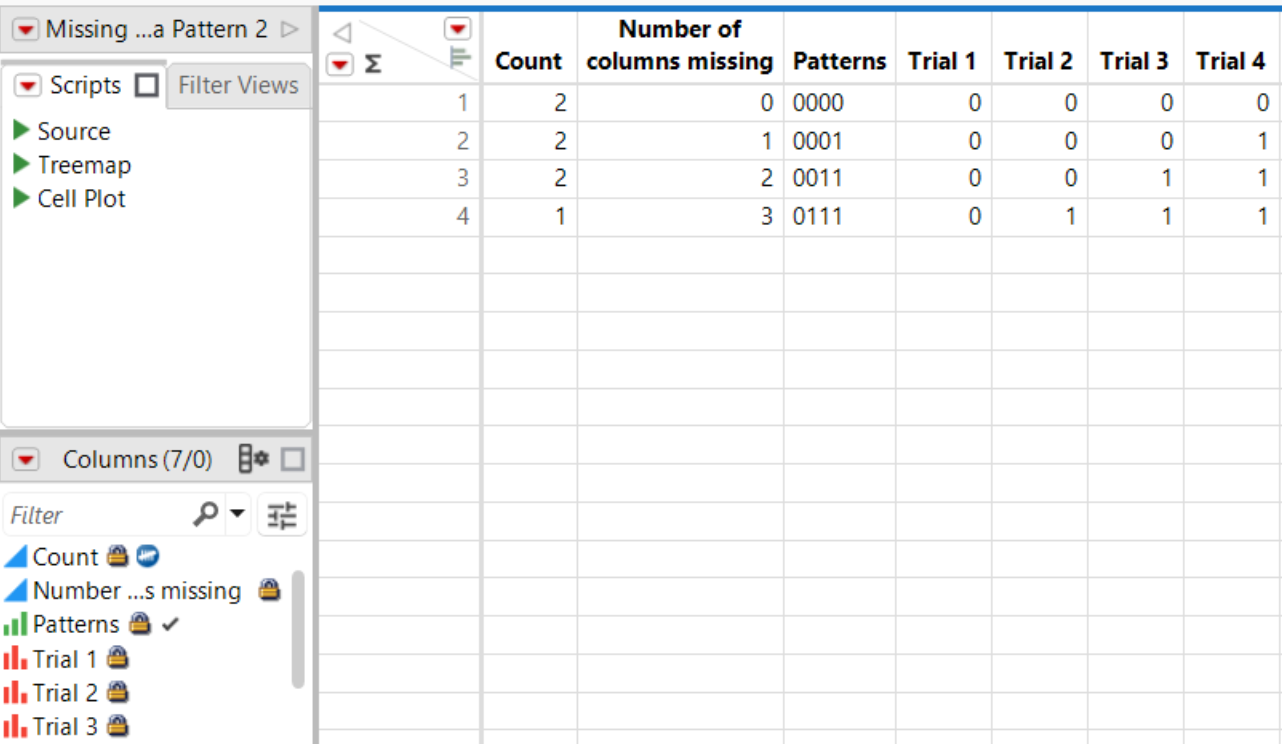Open the Columns panel red triangle menu
The image size is (1282, 744).
(x=24, y=458)
